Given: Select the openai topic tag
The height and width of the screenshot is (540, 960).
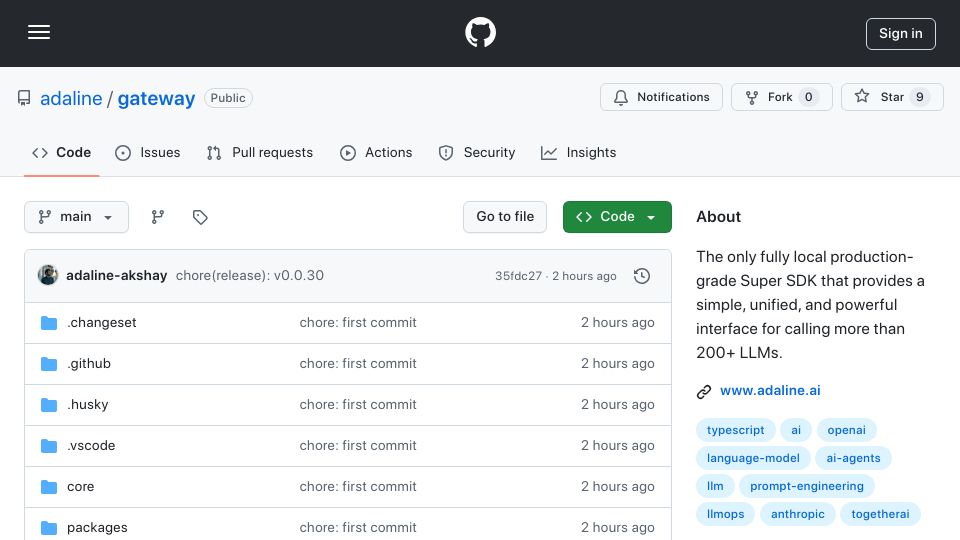Looking at the screenshot, I should coord(846,430).
